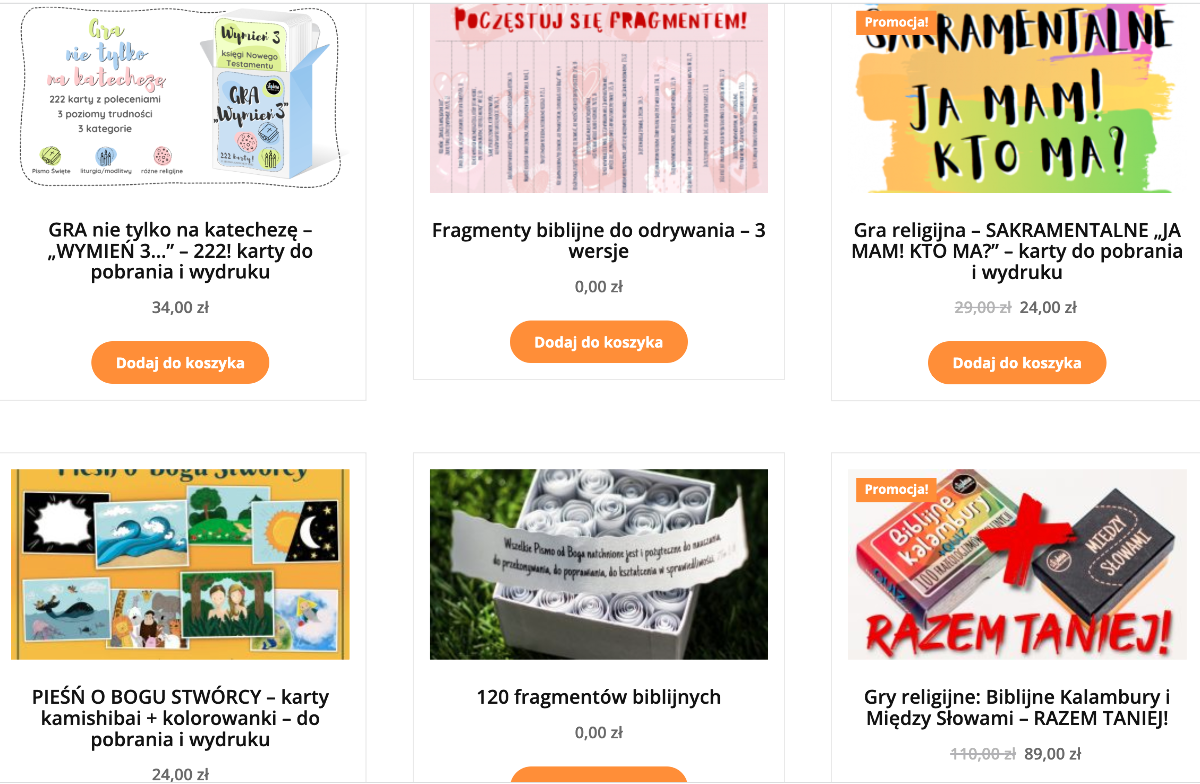This screenshot has width=1200, height=784.
Task: View the JA MAM! KTO MA? product image
Action: point(1017,98)
